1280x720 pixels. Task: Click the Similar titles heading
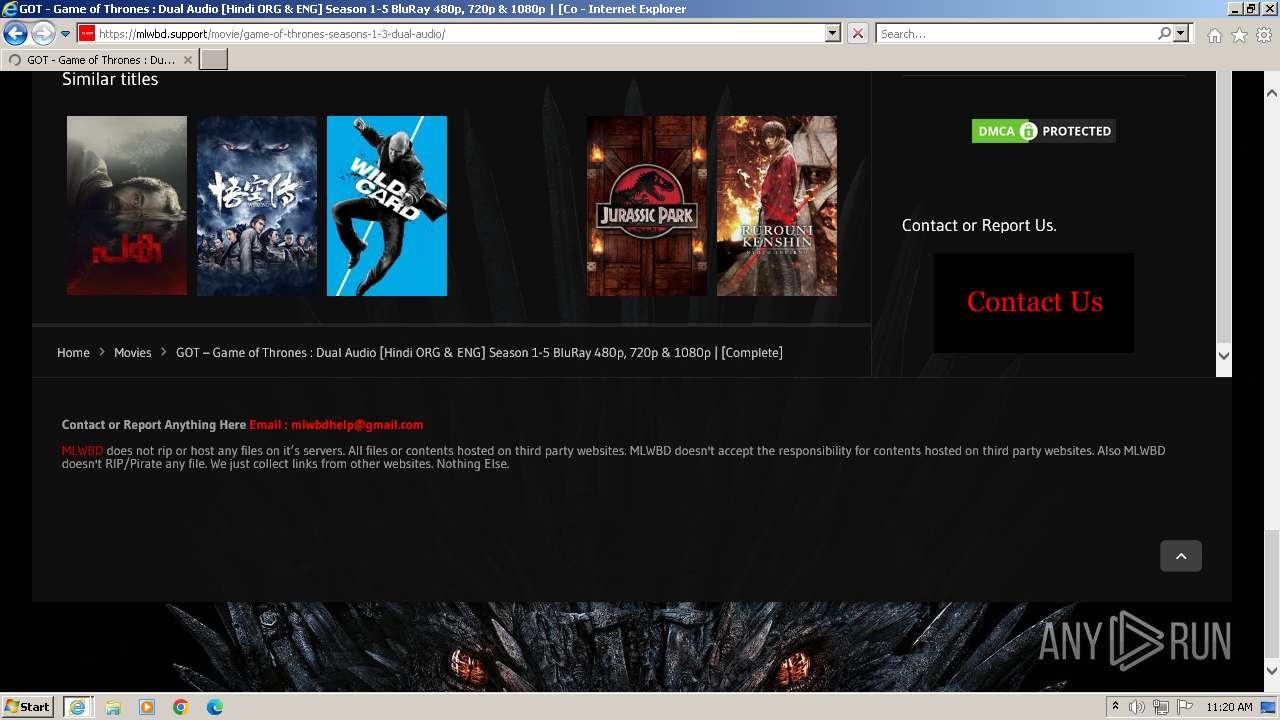pyautogui.click(x=110, y=80)
